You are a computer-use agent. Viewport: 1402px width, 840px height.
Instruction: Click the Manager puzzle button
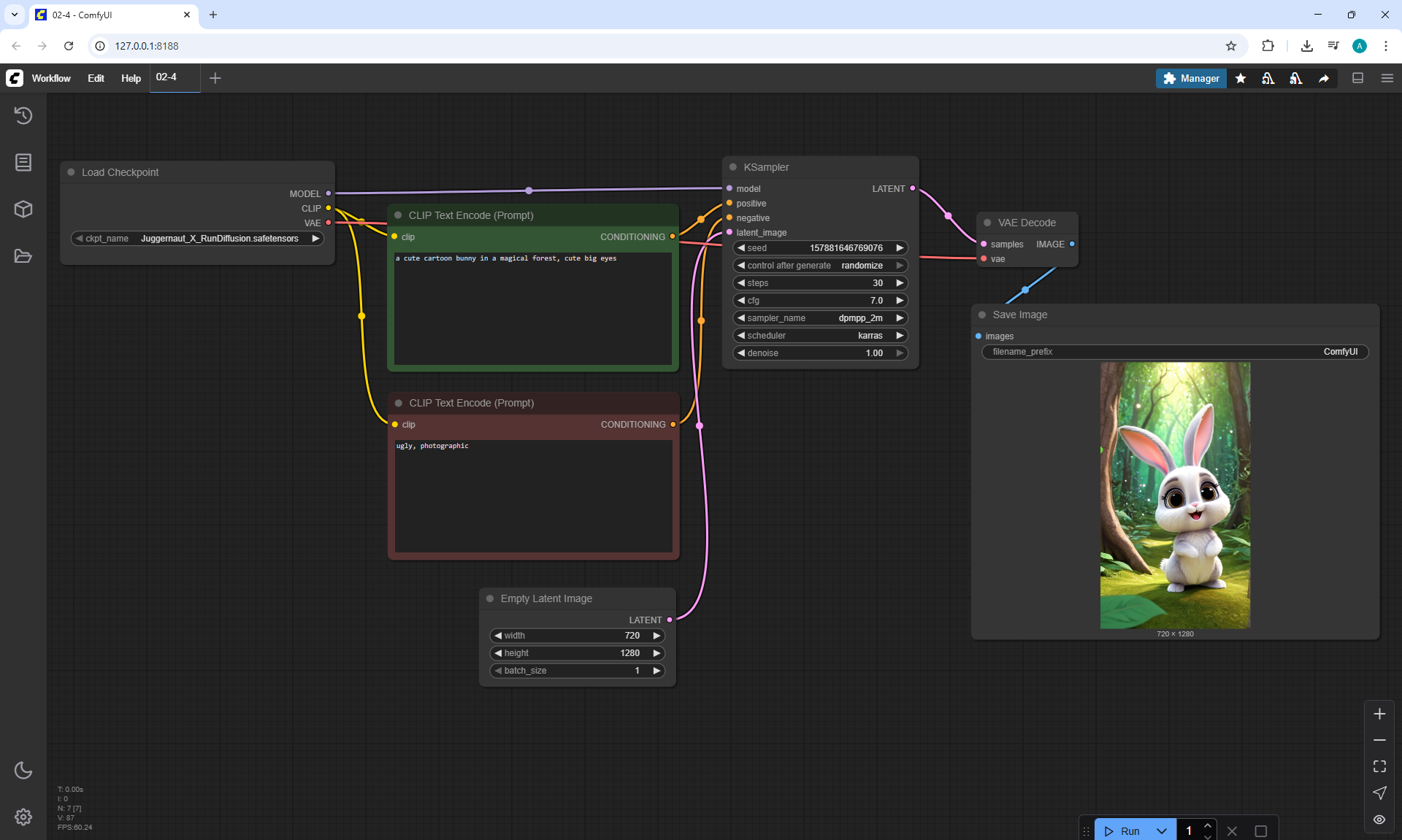(1191, 78)
